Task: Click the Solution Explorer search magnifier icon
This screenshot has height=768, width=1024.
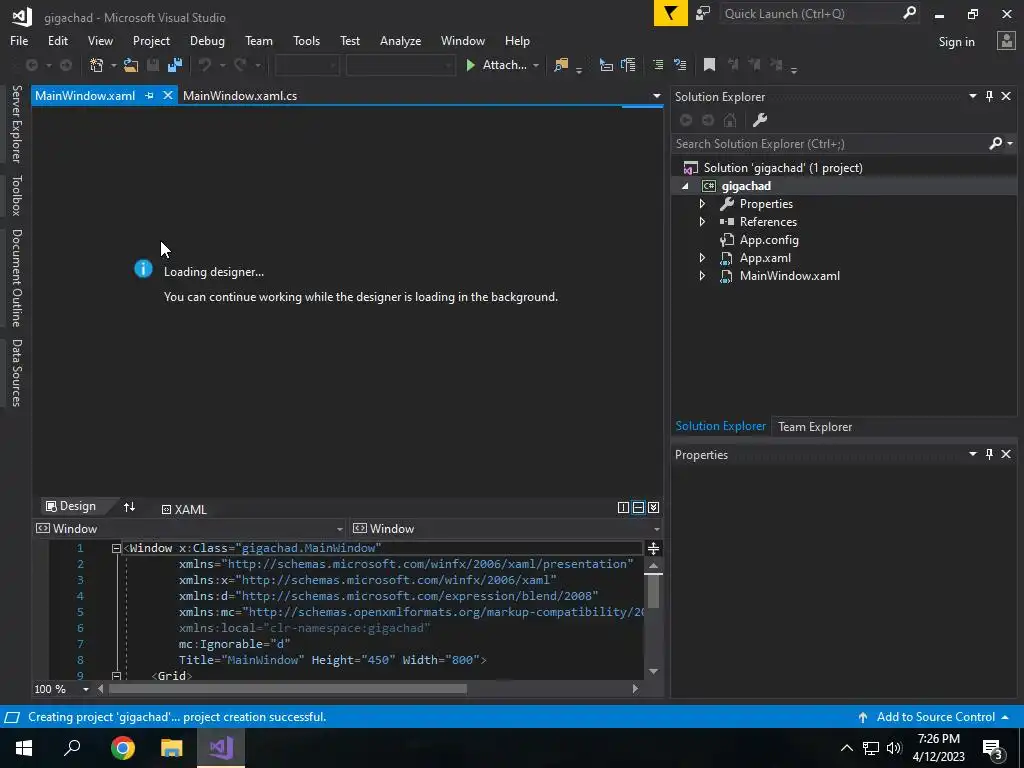Action: tap(995, 143)
